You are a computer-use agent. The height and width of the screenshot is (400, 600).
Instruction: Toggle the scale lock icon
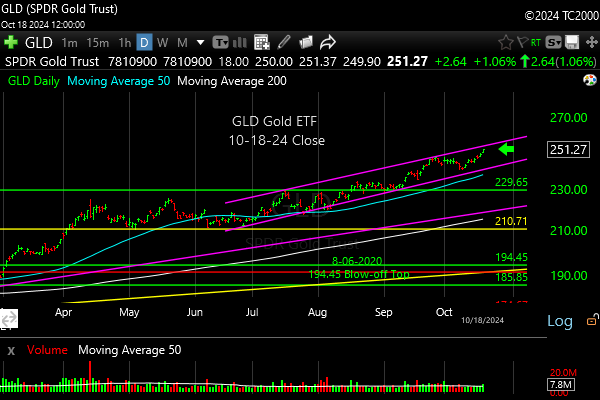click(x=592, y=320)
